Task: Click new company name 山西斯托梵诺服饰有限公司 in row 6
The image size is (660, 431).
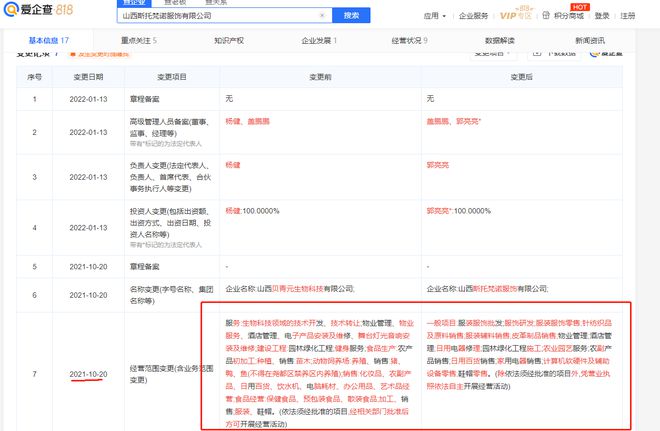Action: coord(503,289)
